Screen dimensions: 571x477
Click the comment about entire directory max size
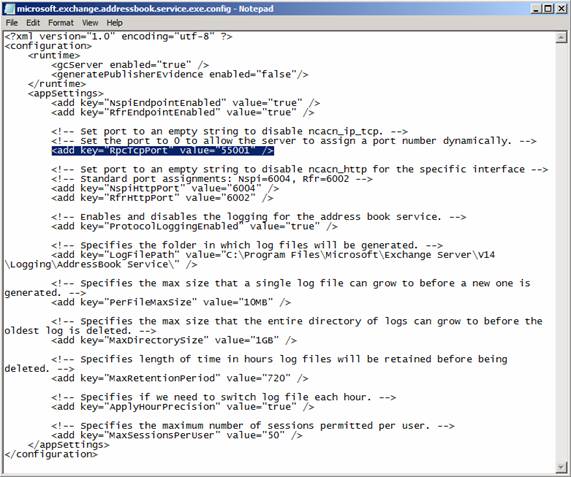point(297,321)
